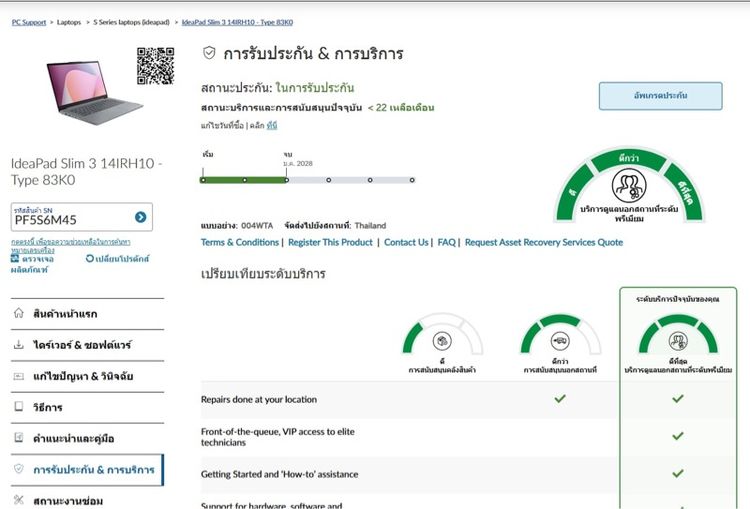Click the depot support box icon
This screenshot has height=509, width=750.
point(442,341)
